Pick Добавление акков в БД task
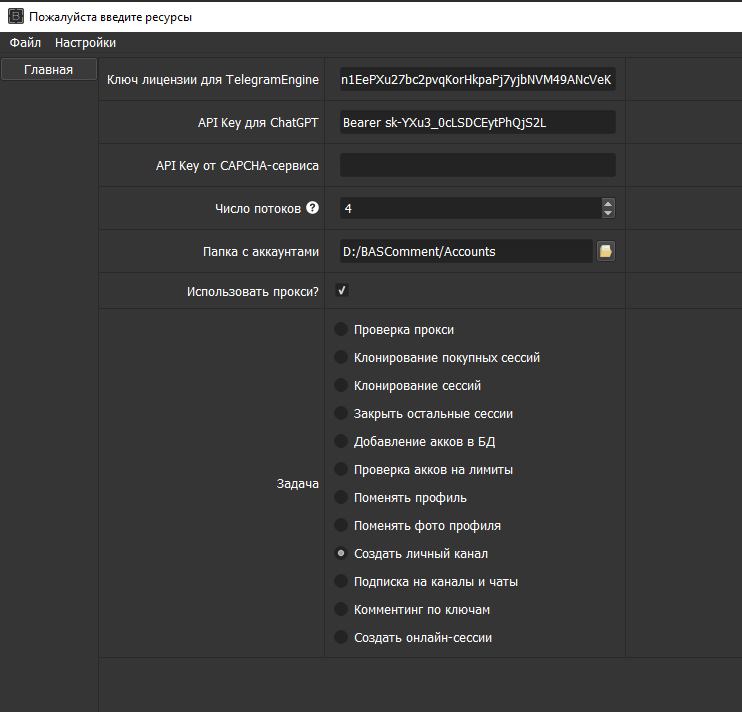 pyautogui.click(x=342, y=441)
